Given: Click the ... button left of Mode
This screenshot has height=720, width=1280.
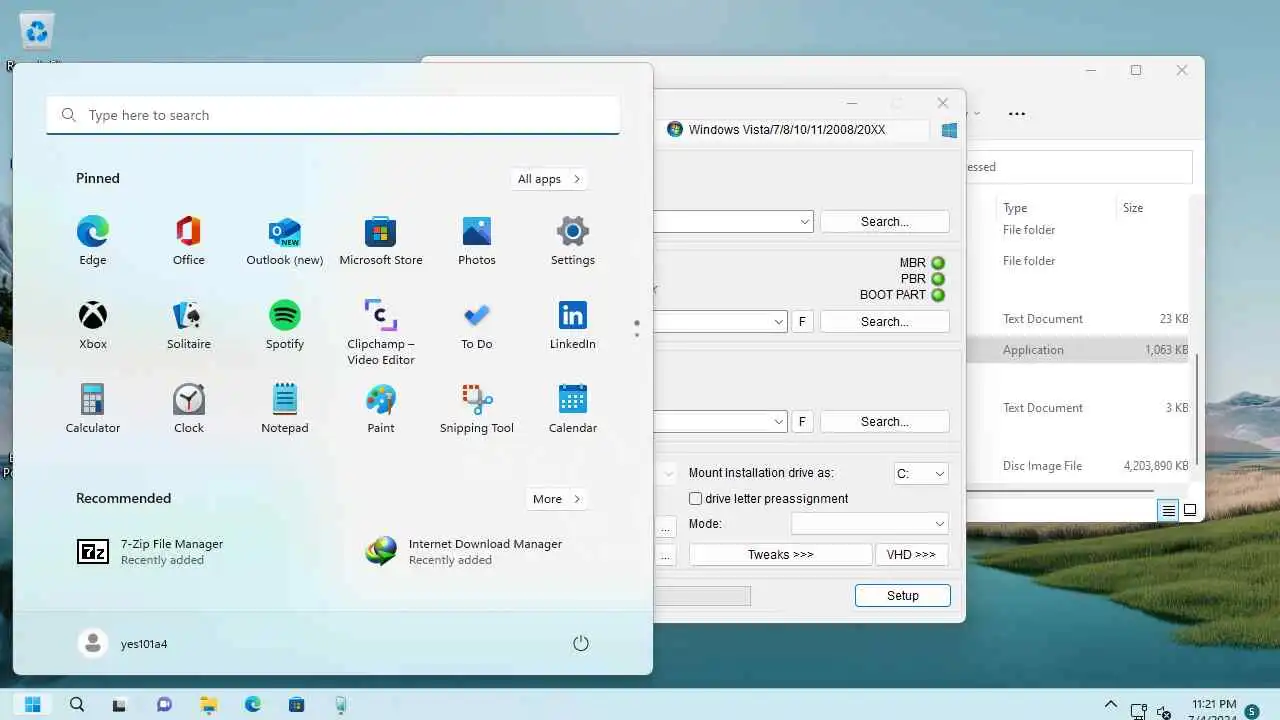Looking at the screenshot, I should (x=666, y=525).
